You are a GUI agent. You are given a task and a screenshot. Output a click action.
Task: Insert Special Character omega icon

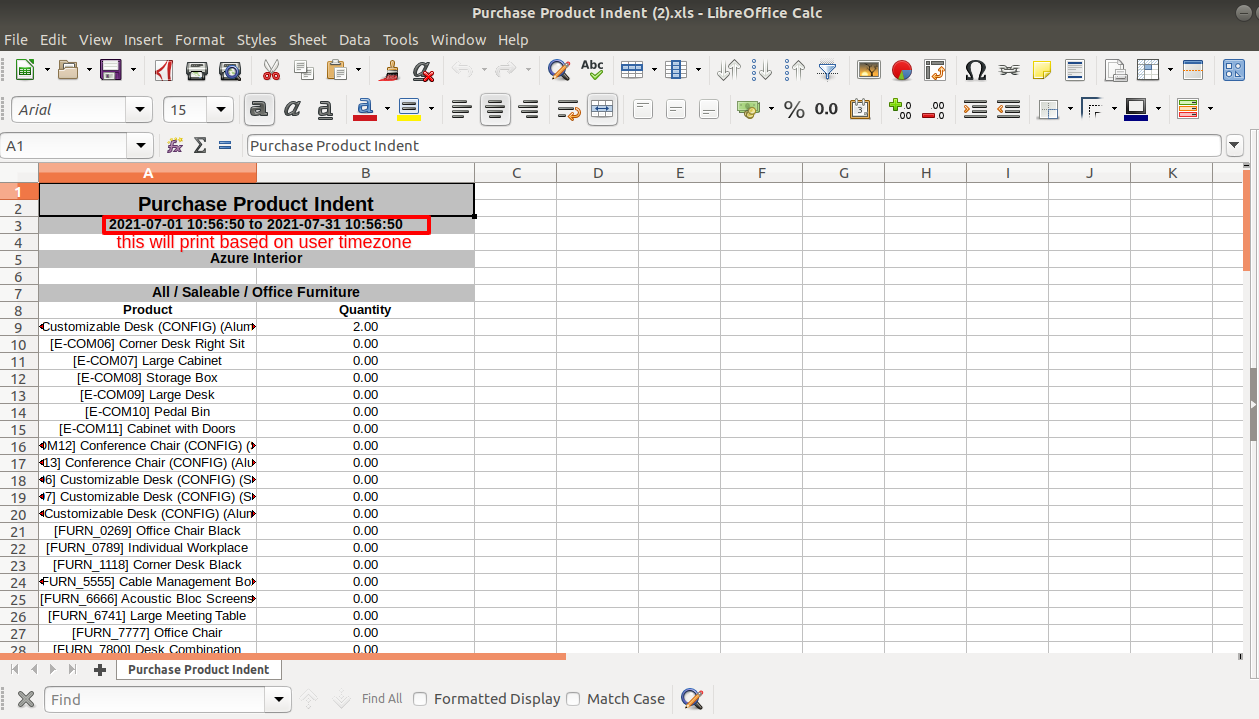(x=976, y=70)
